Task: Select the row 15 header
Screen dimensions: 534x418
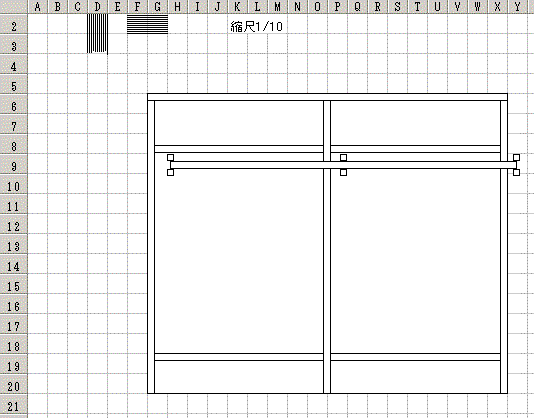Action: pyautogui.click(x=14, y=287)
